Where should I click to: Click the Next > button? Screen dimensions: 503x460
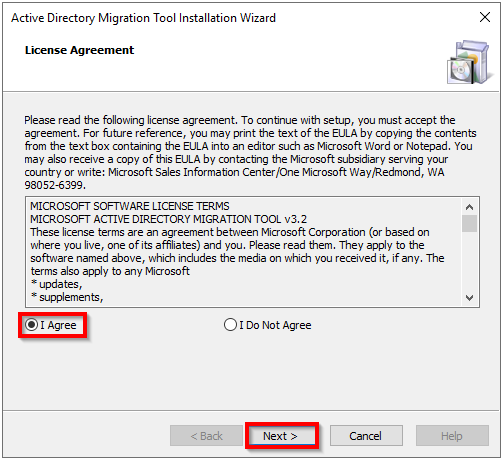pyautogui.click(x=282, y=436)
